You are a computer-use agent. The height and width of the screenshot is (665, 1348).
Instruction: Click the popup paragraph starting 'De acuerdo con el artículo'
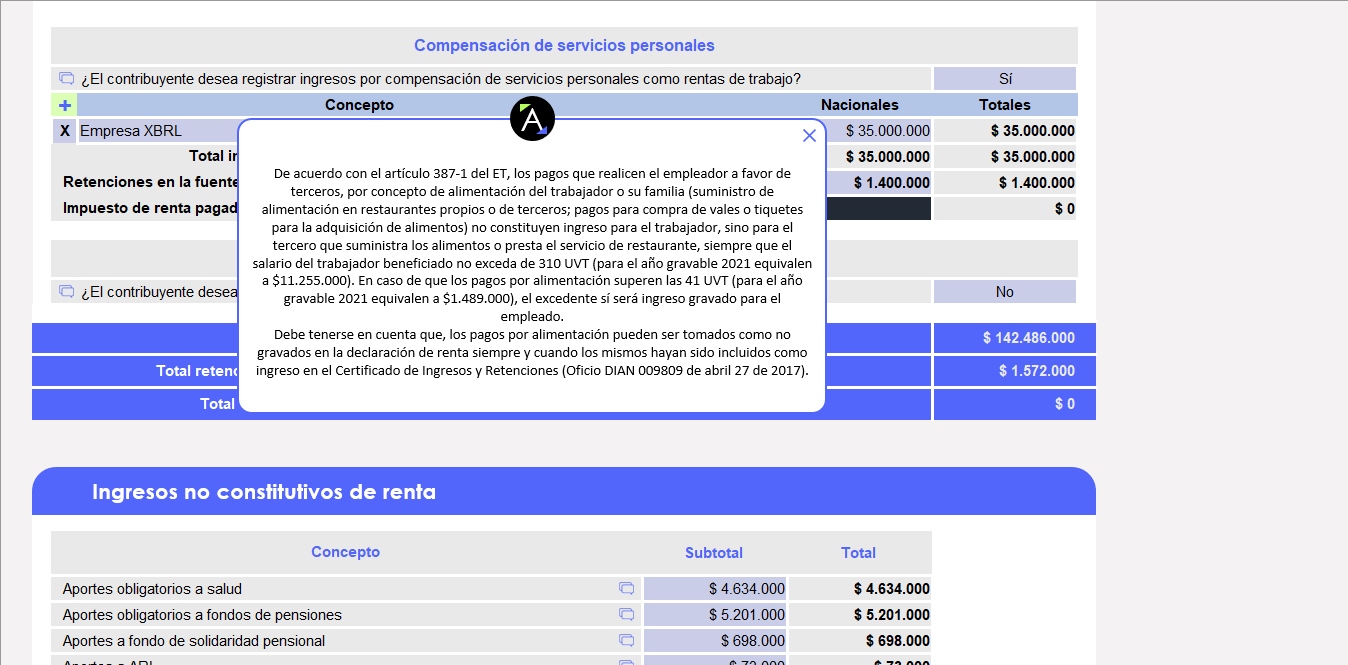[532, 245]
